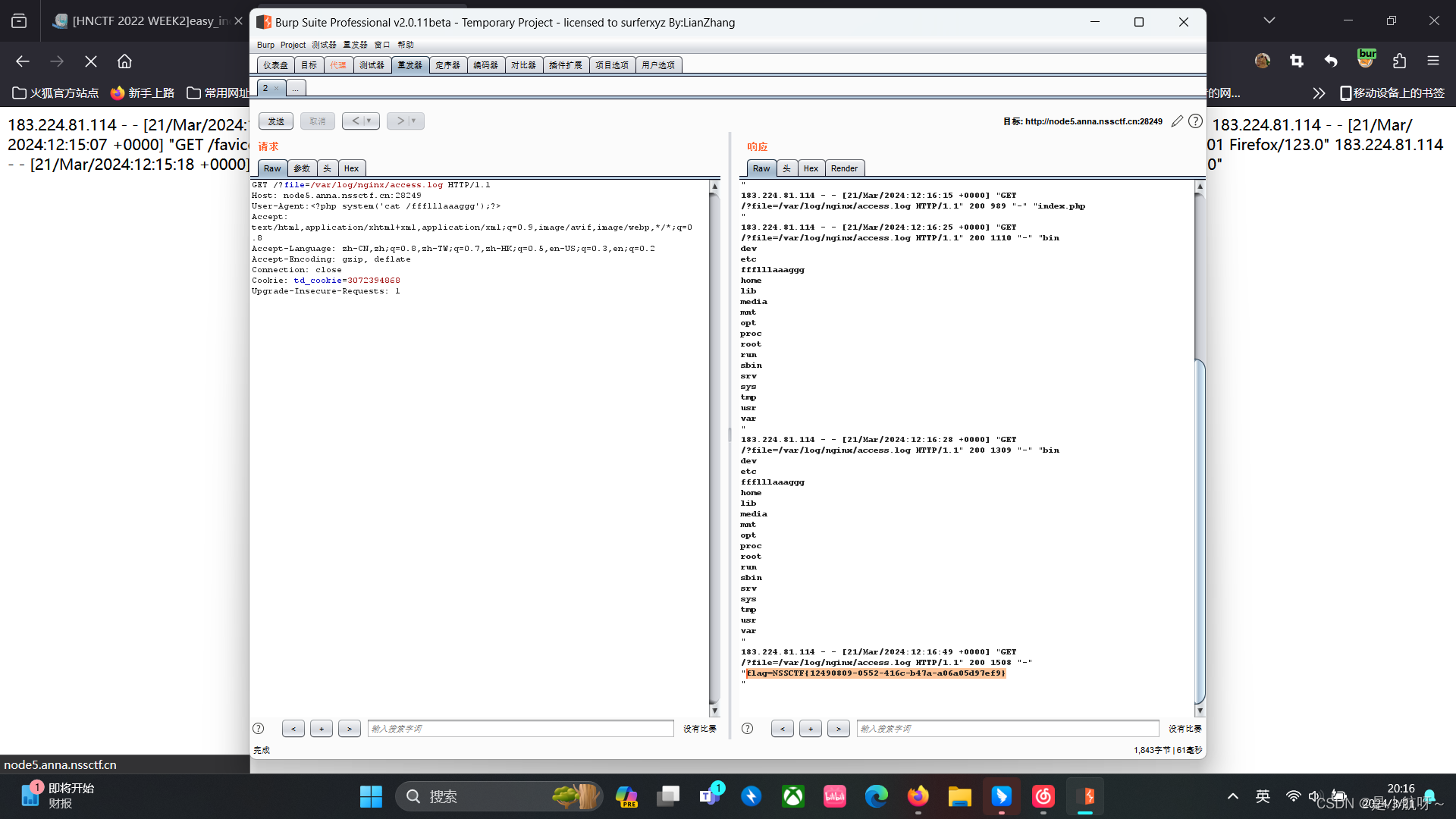Viewport: 1456px width, 819px height.
Task: Switch to the 测试器 Intruder tab
Action: (372, 65)
